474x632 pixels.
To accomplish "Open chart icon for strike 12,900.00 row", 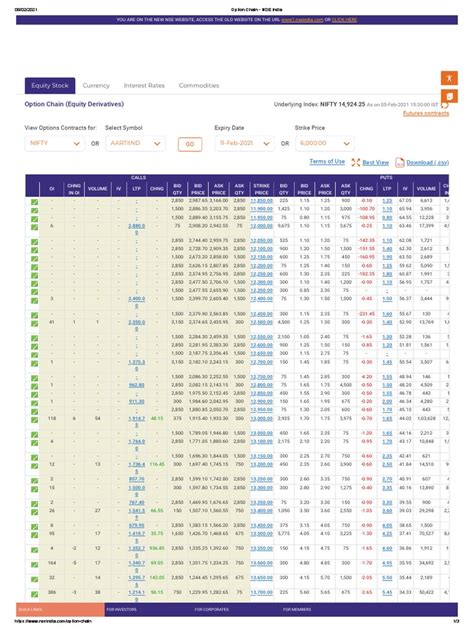I will [35, 403].
